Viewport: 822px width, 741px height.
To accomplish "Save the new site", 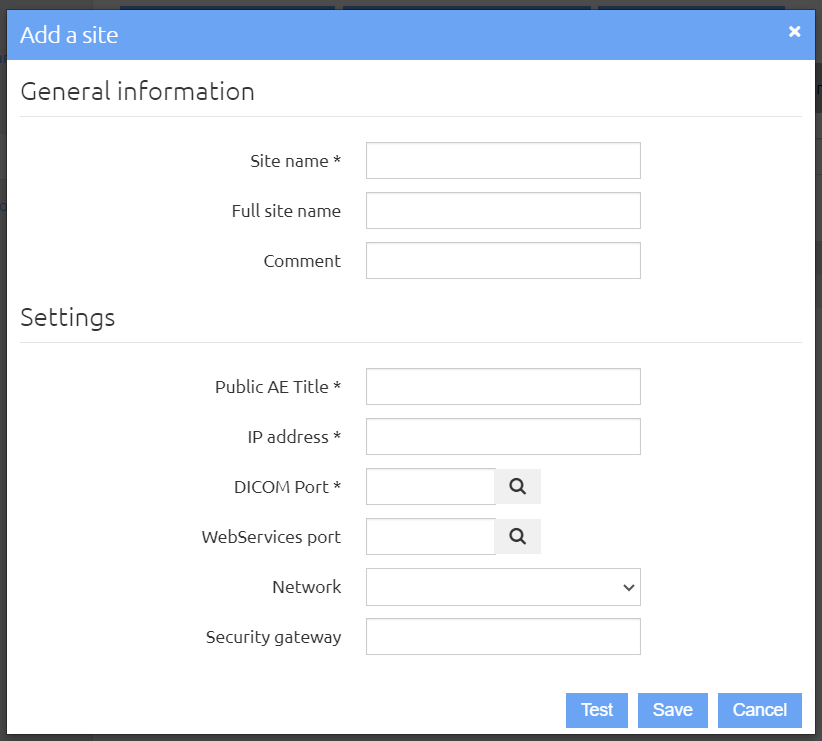I will (673, 710).
